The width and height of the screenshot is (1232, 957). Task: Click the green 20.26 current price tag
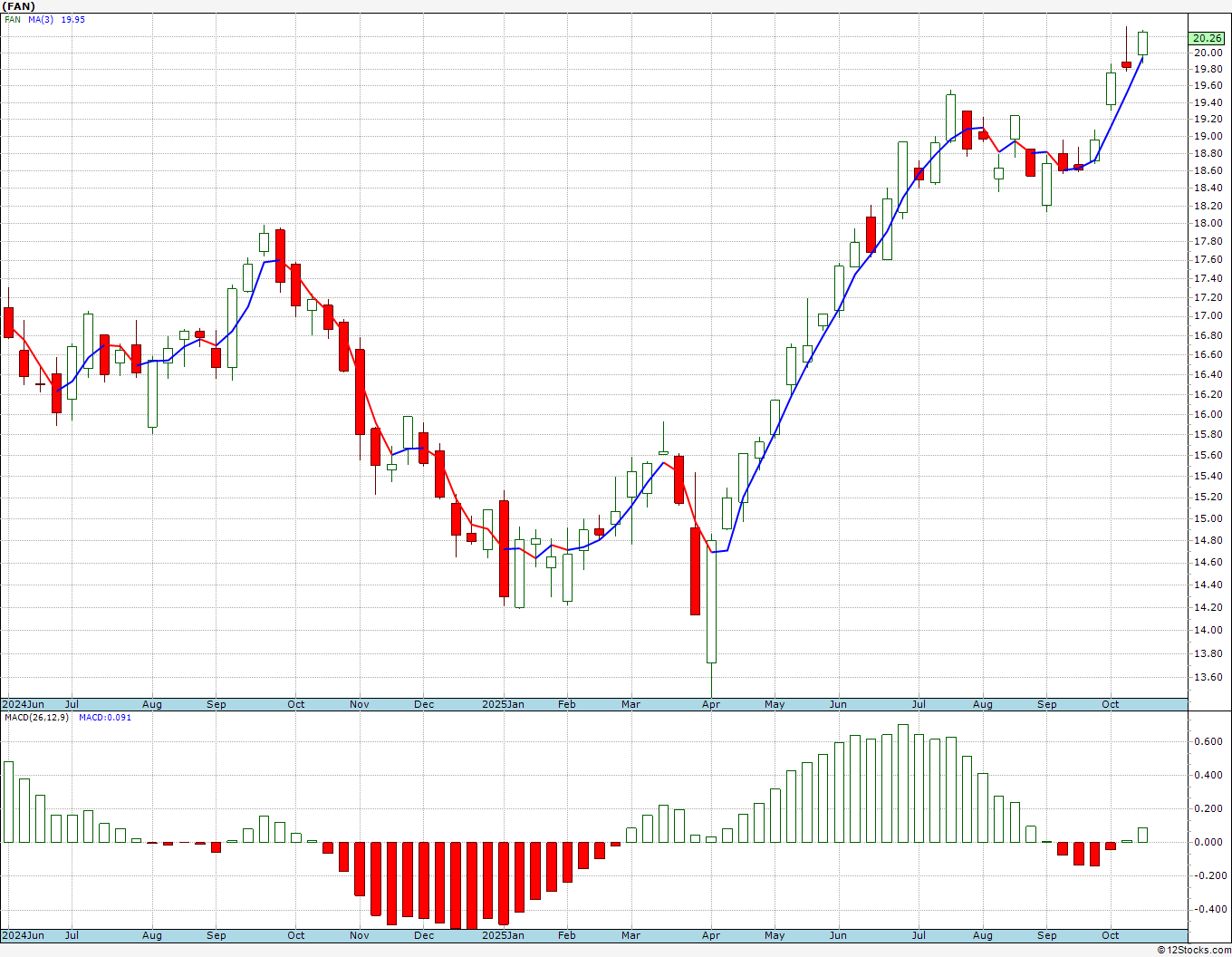pos(1208,38)
